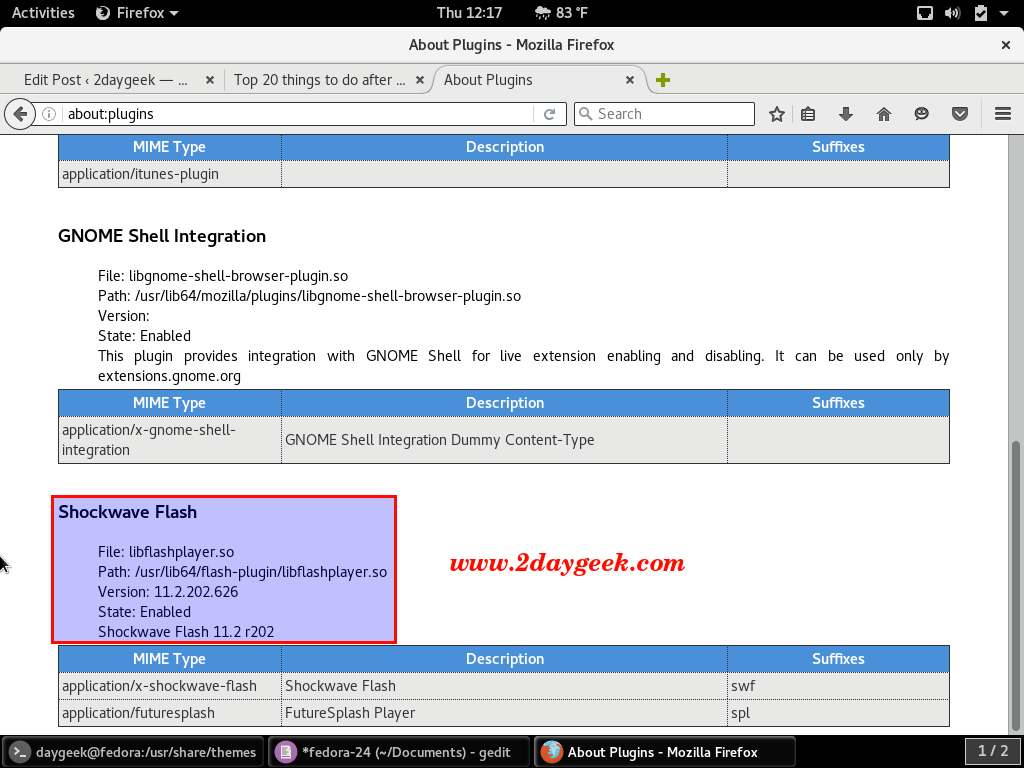Click the weather indicator showing 83 °F
The image size is (1024, 768).
[561, 12]
